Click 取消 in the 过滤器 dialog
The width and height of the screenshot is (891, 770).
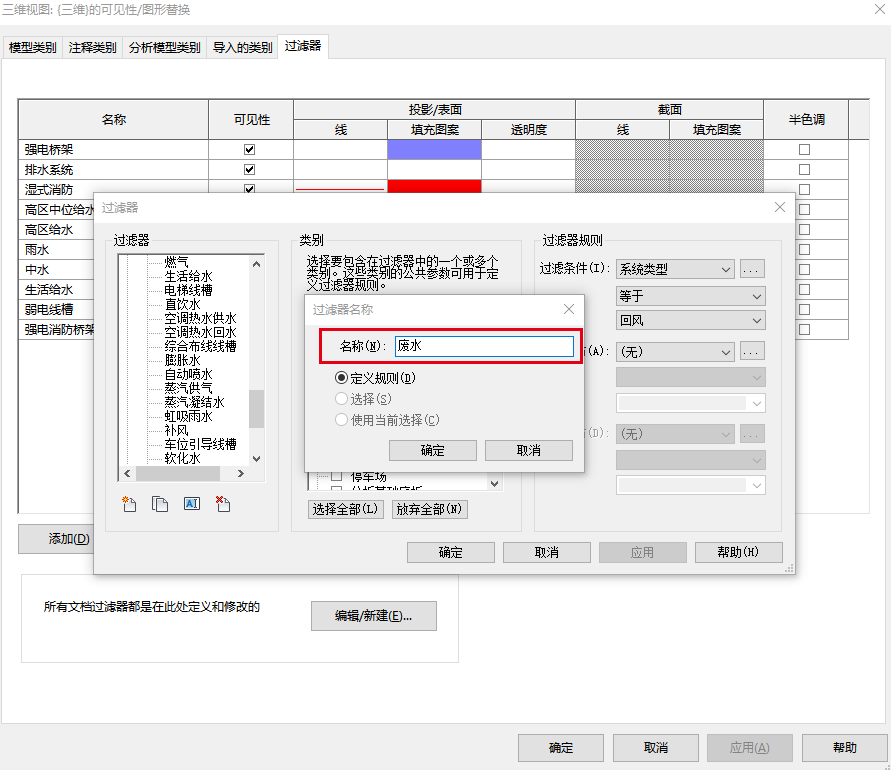tap(547, 552)
